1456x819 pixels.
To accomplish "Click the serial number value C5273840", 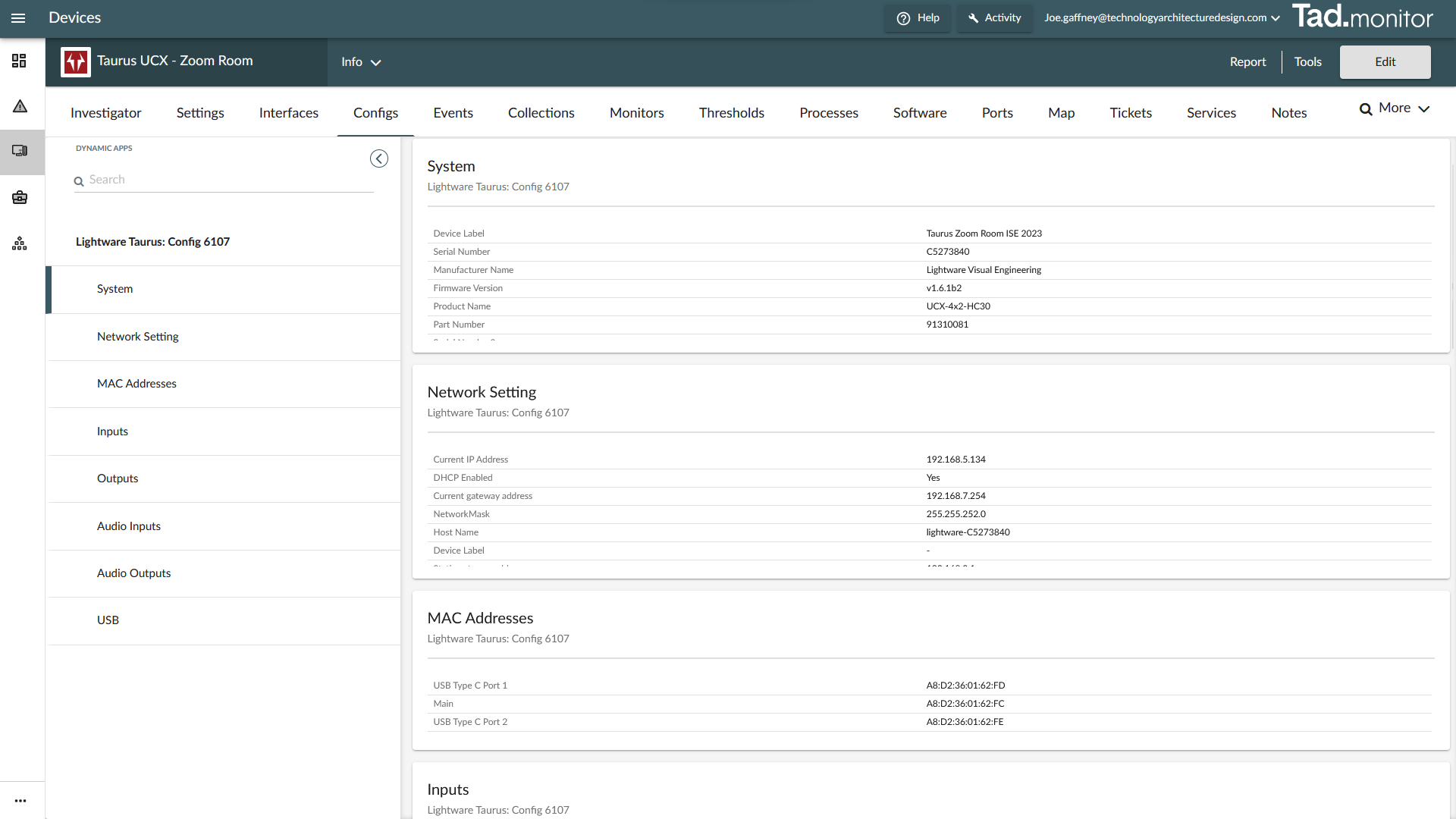I will 947,252.
